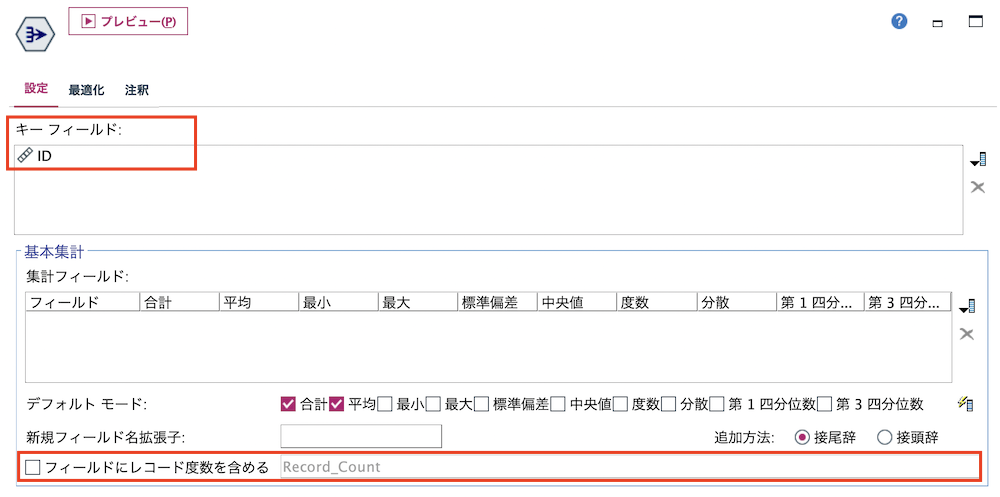The height and width of the screenshot is (497, 1000).
Task: Click the フィールド column header
Action: (82, 302)
